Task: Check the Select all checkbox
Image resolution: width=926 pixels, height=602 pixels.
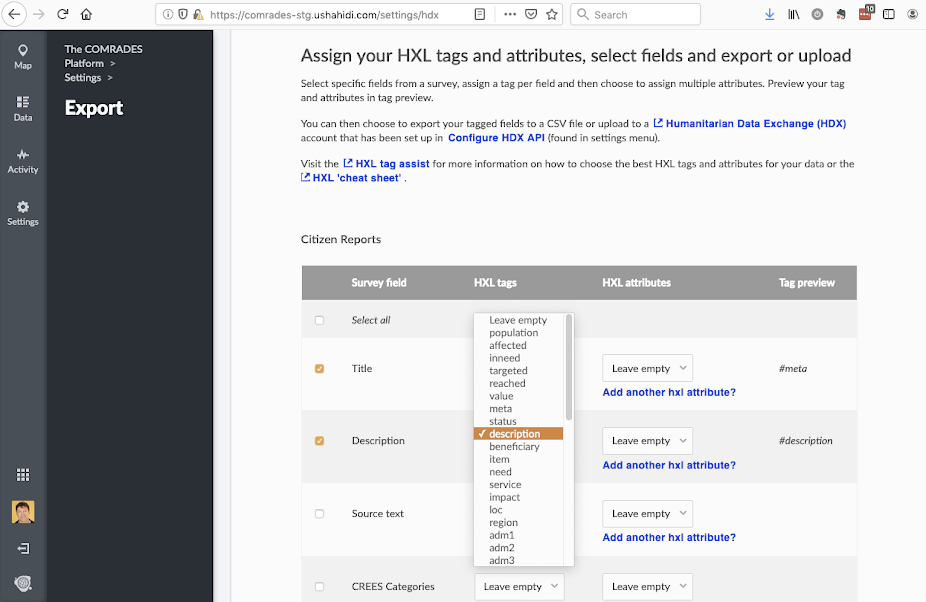Action: [320, 320]
